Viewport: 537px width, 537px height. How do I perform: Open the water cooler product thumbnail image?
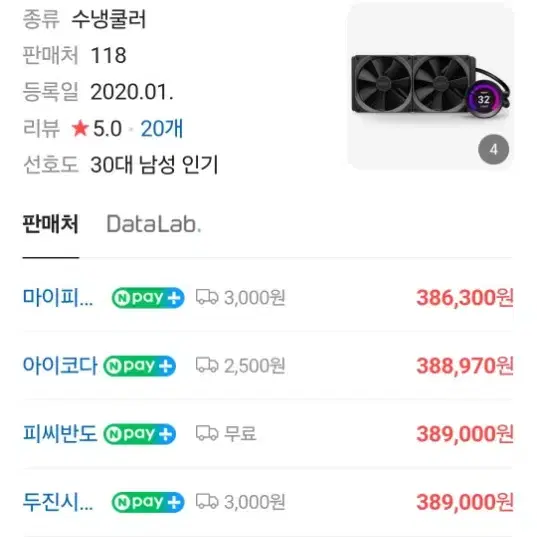click(x=430, y=86)
